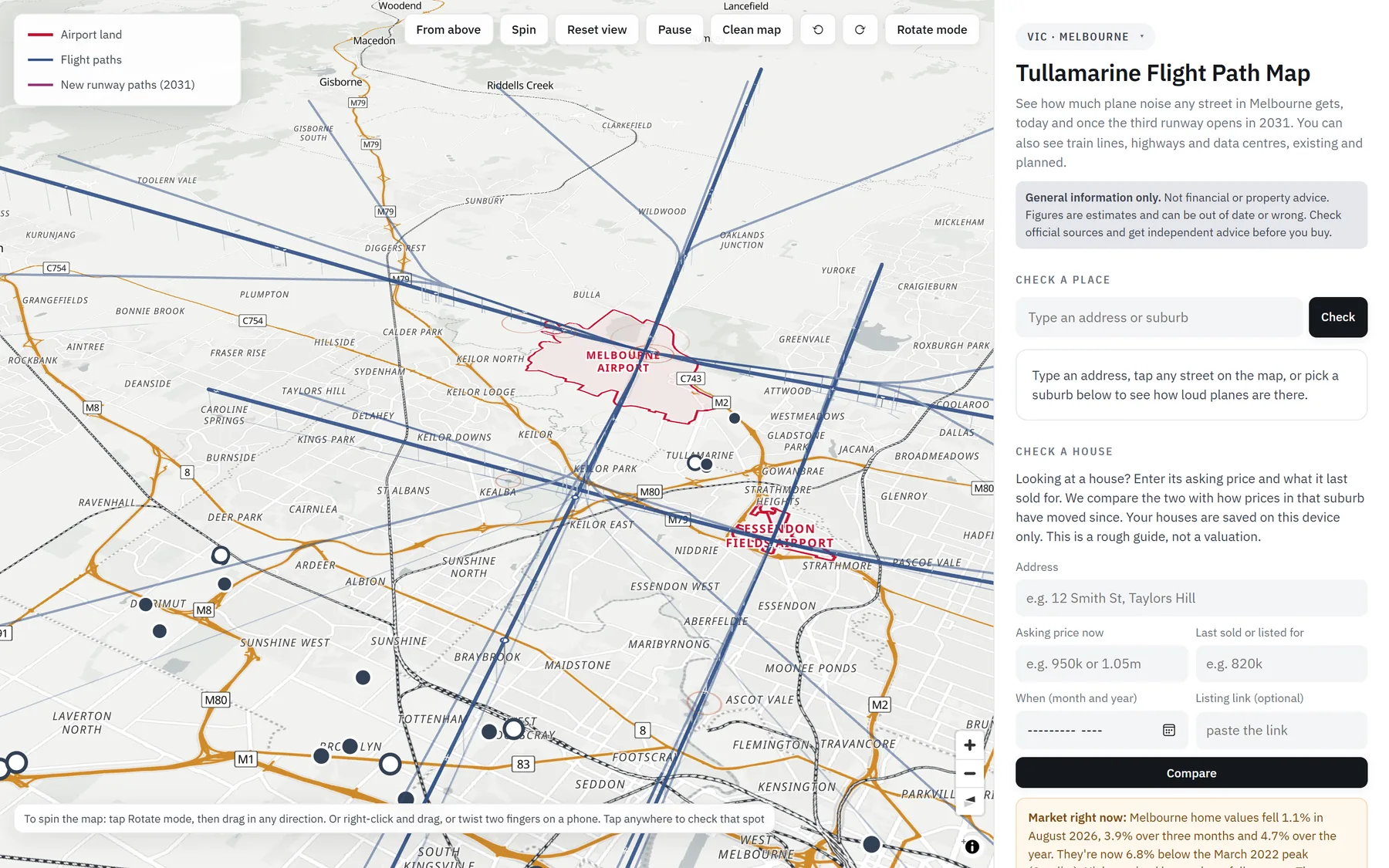Click the Reset view button
This screenshot has width=1389, height=868.
click(596, 29)
